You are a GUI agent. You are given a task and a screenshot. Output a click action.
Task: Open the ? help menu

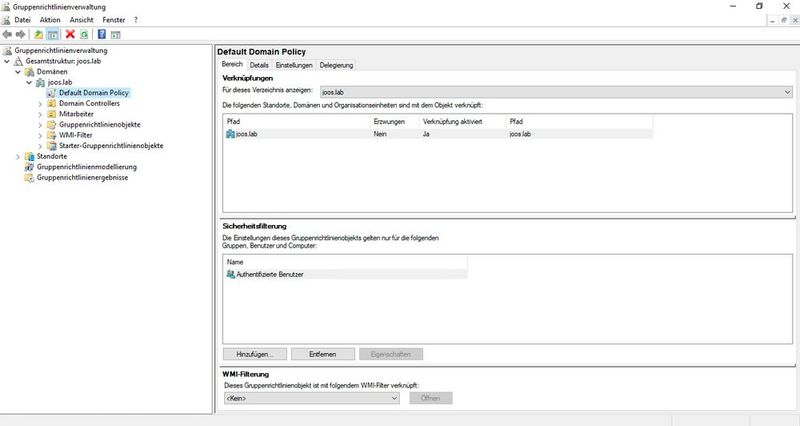click(x=136, y=20)
